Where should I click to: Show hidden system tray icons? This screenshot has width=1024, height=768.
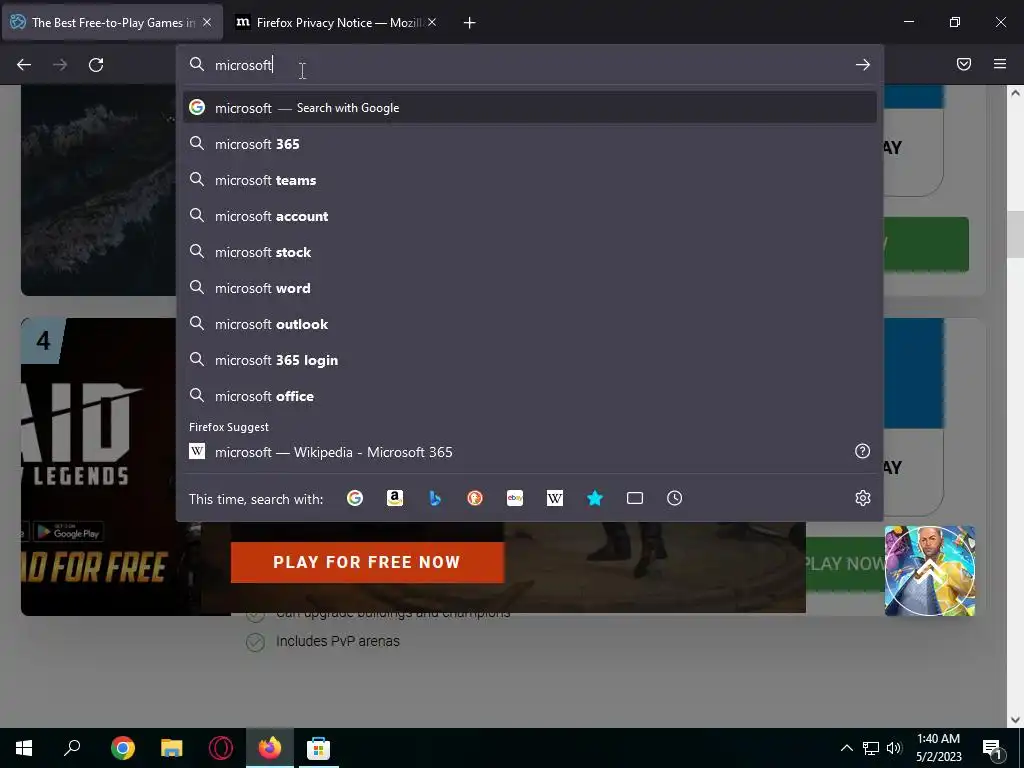coord(846,748)
